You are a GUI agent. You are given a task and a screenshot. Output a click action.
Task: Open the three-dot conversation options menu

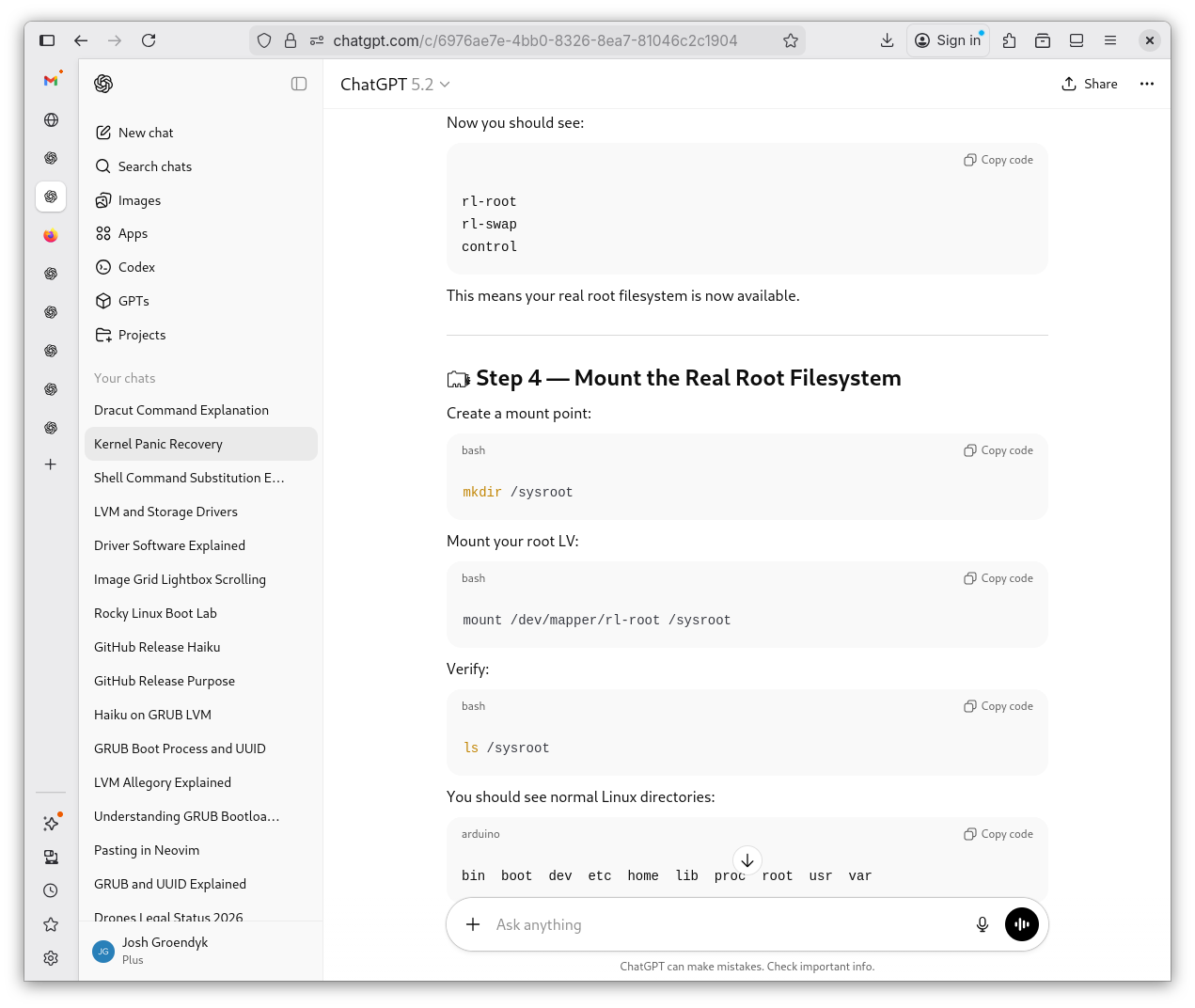(1146, 84)
